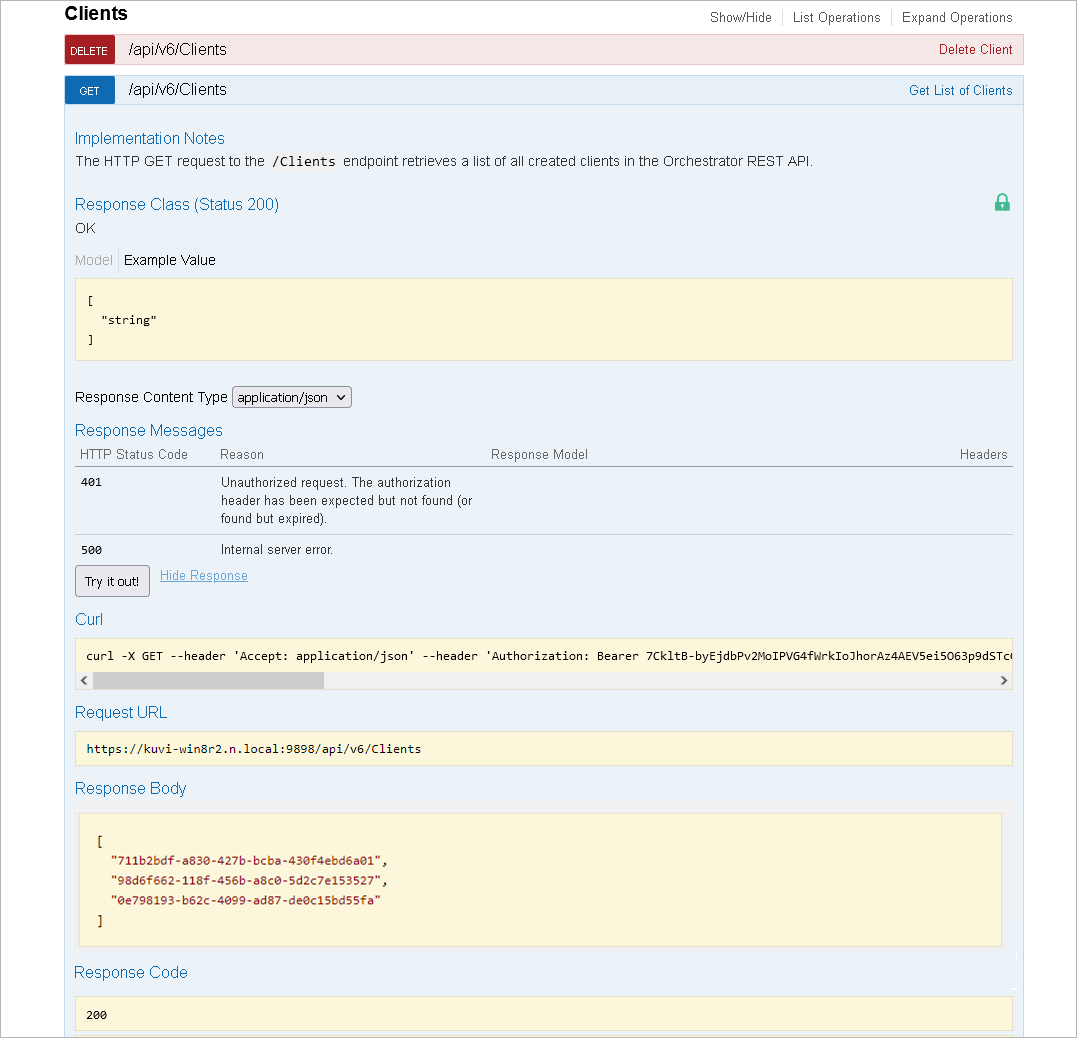Click client ID starting with 0e798193
The width and height of the screenshot is (1077, 1038).
(245, 900)
